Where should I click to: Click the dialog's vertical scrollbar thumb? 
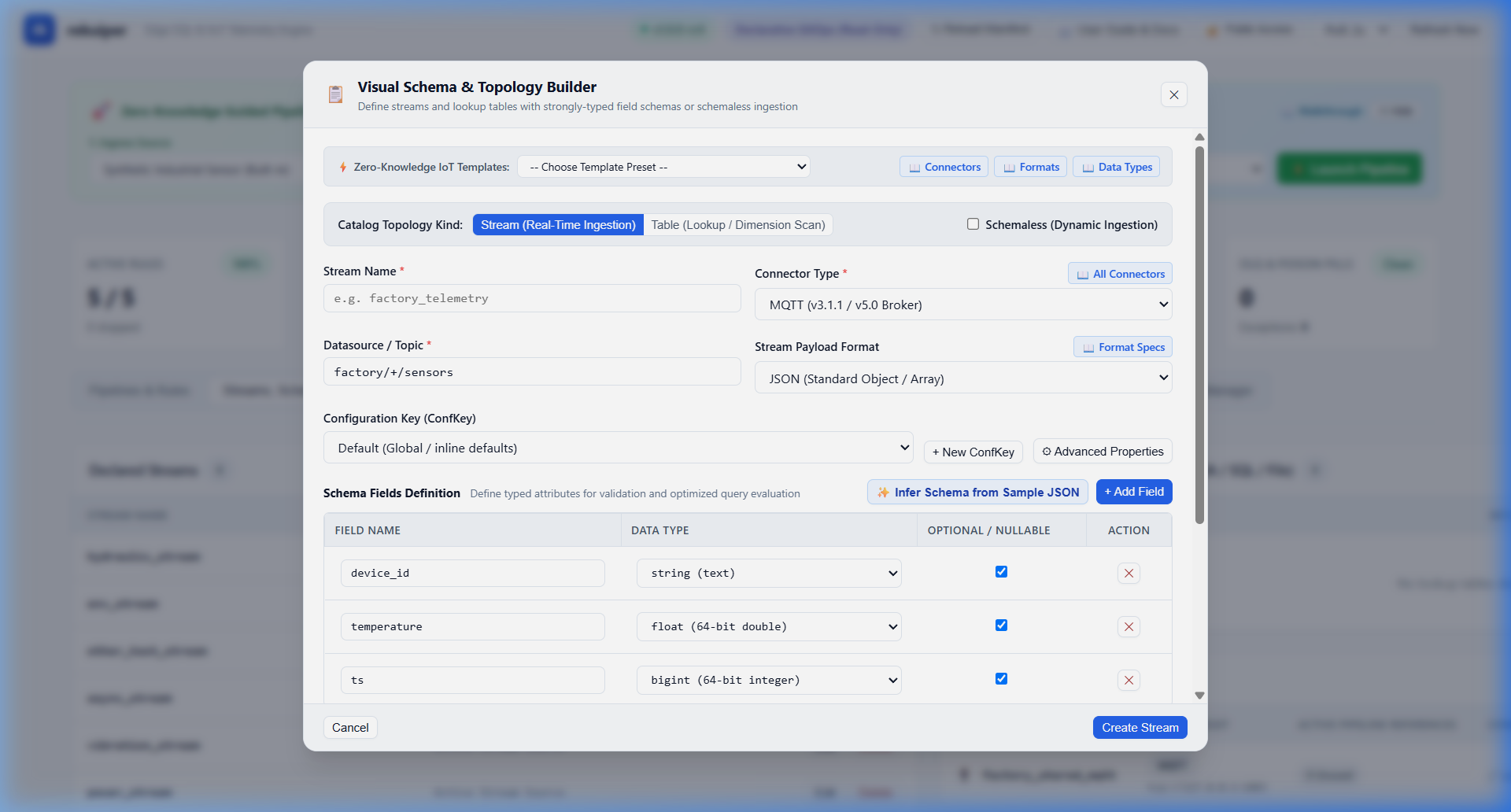[x=1199, y=335]
